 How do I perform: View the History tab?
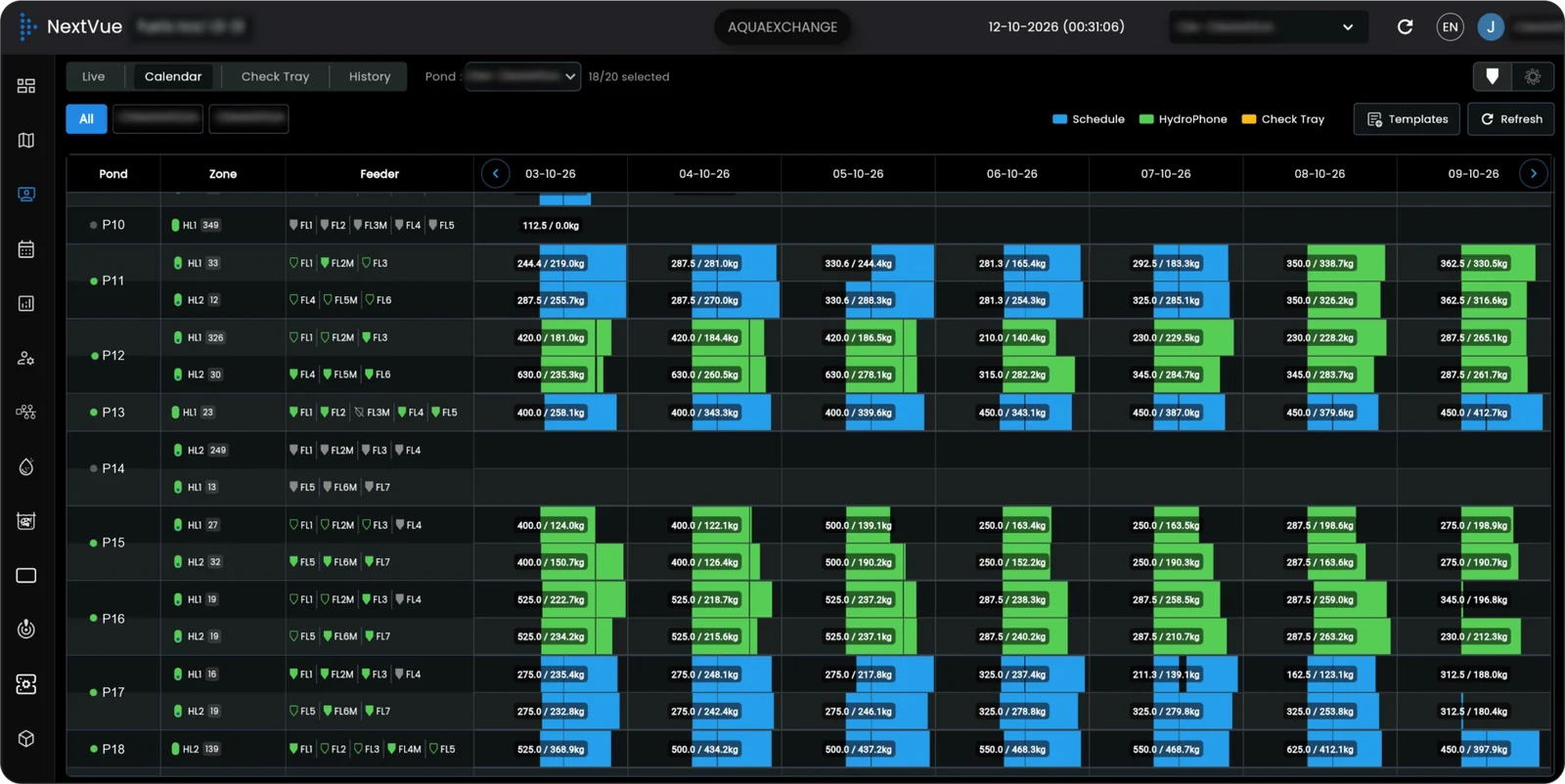370,76
